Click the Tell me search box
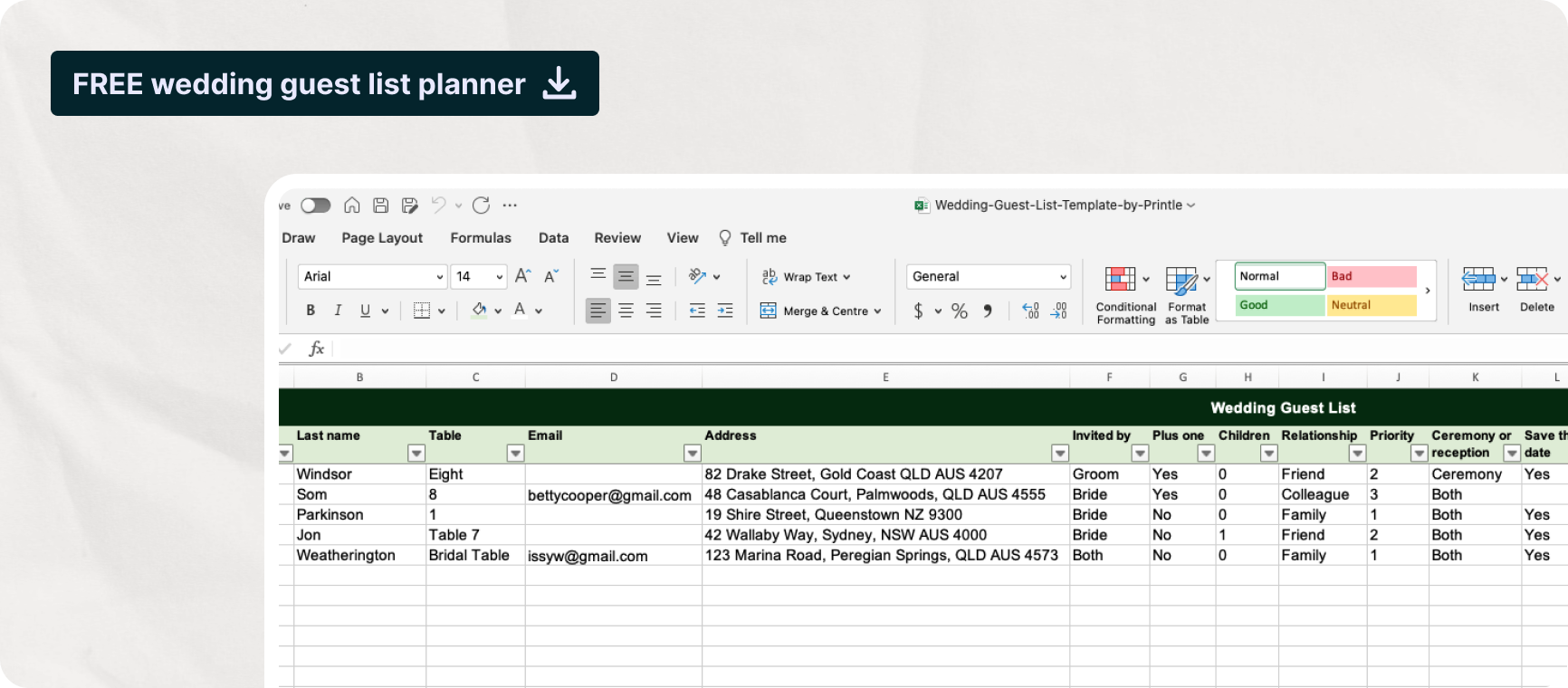 click(x=753, y=238)
